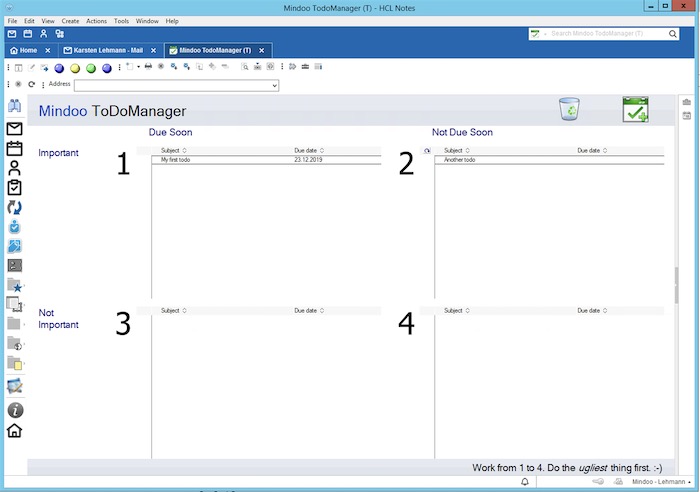Click the Replication arrows icon in sidebar

tap(14, 207)
